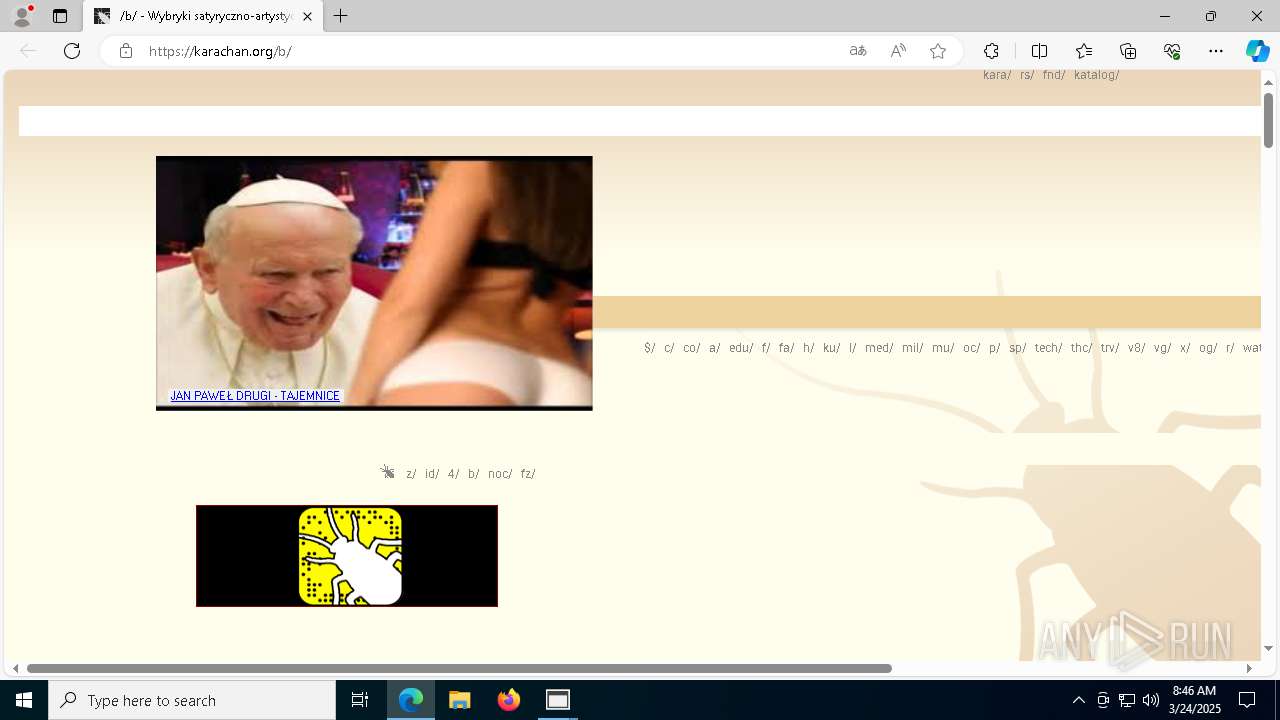Open the noc/ board link
This screenshot has width=1280, height=720.
click(x=500, y=474)
